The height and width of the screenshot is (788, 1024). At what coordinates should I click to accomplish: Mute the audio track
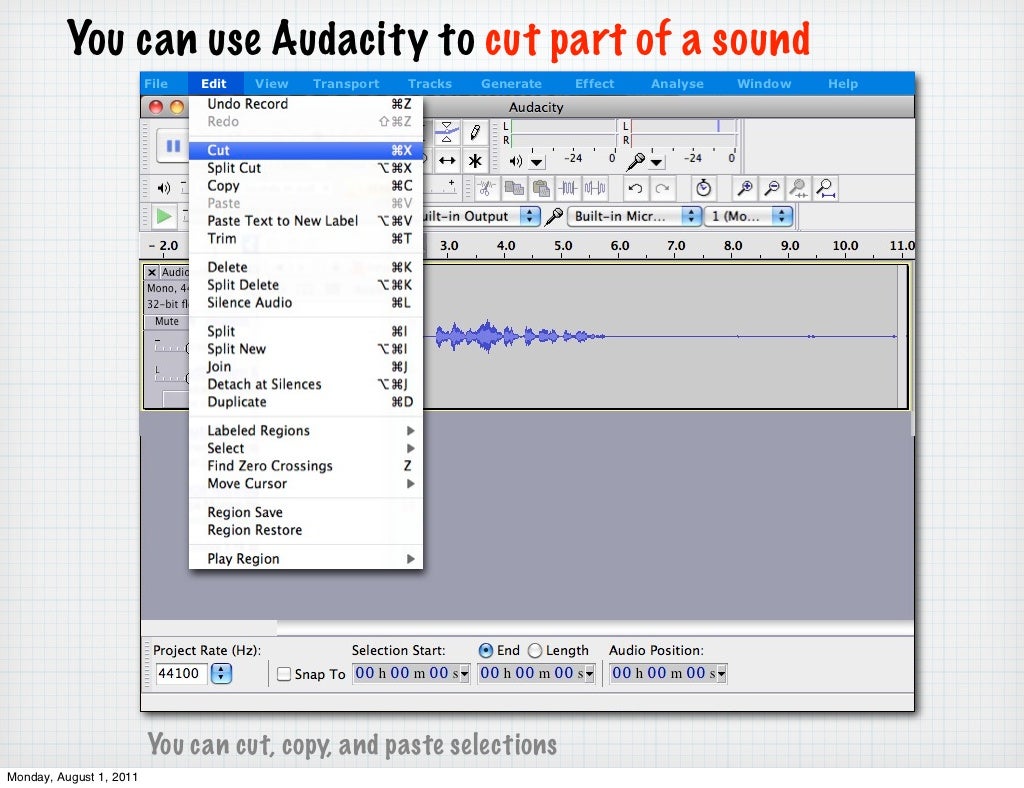[167, 321]
